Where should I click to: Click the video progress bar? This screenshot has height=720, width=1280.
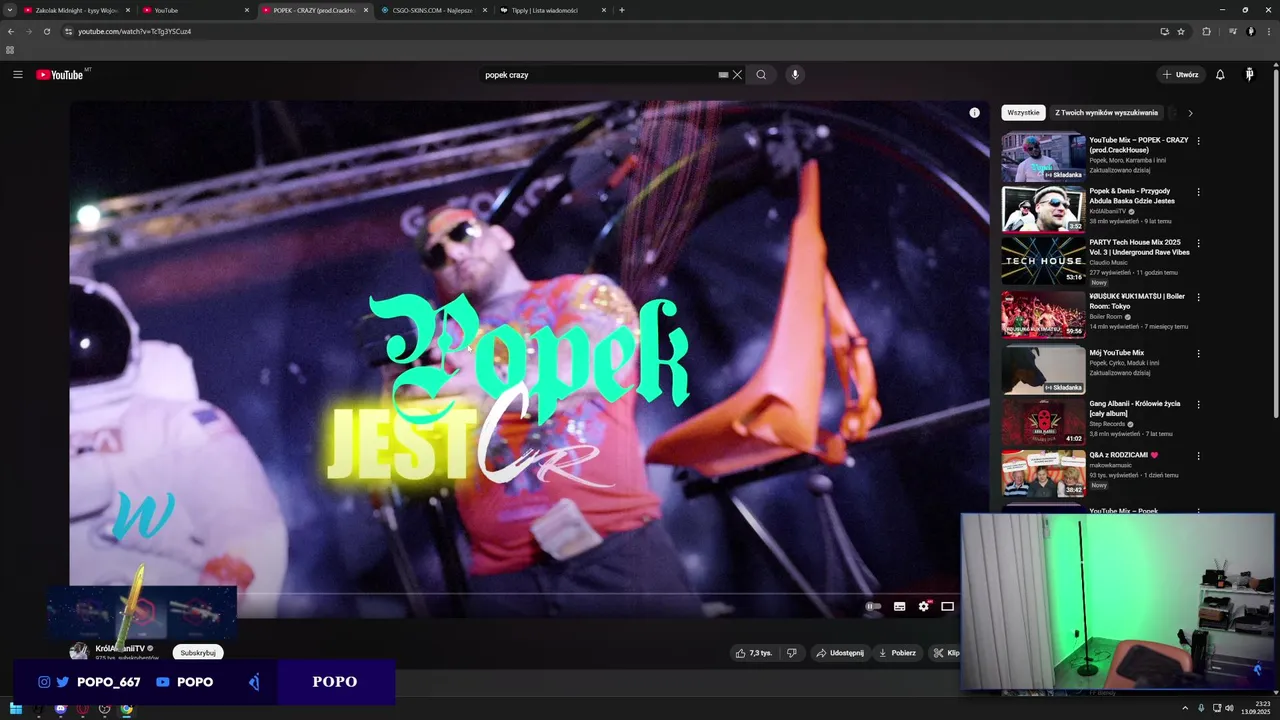click(x=530, y=594)
